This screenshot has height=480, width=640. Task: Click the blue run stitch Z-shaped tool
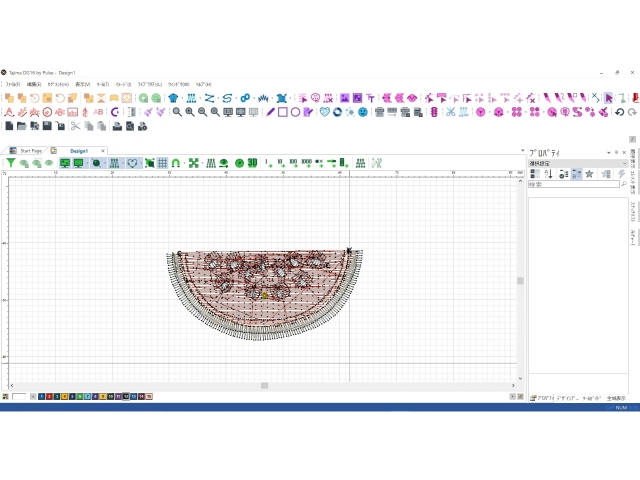209,98
